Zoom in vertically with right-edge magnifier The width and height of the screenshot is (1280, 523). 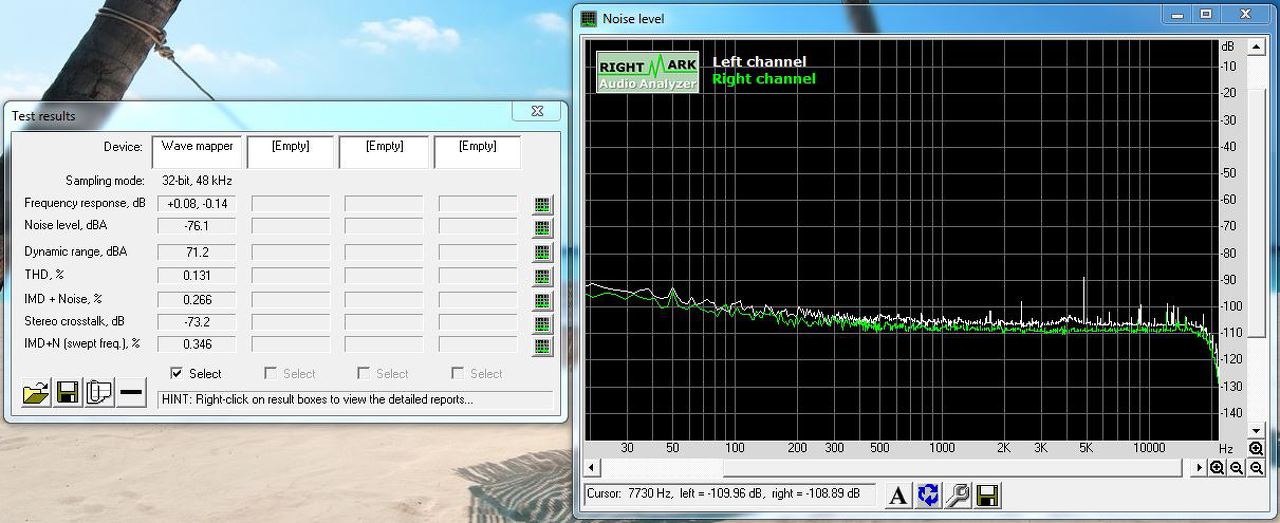1256,449
